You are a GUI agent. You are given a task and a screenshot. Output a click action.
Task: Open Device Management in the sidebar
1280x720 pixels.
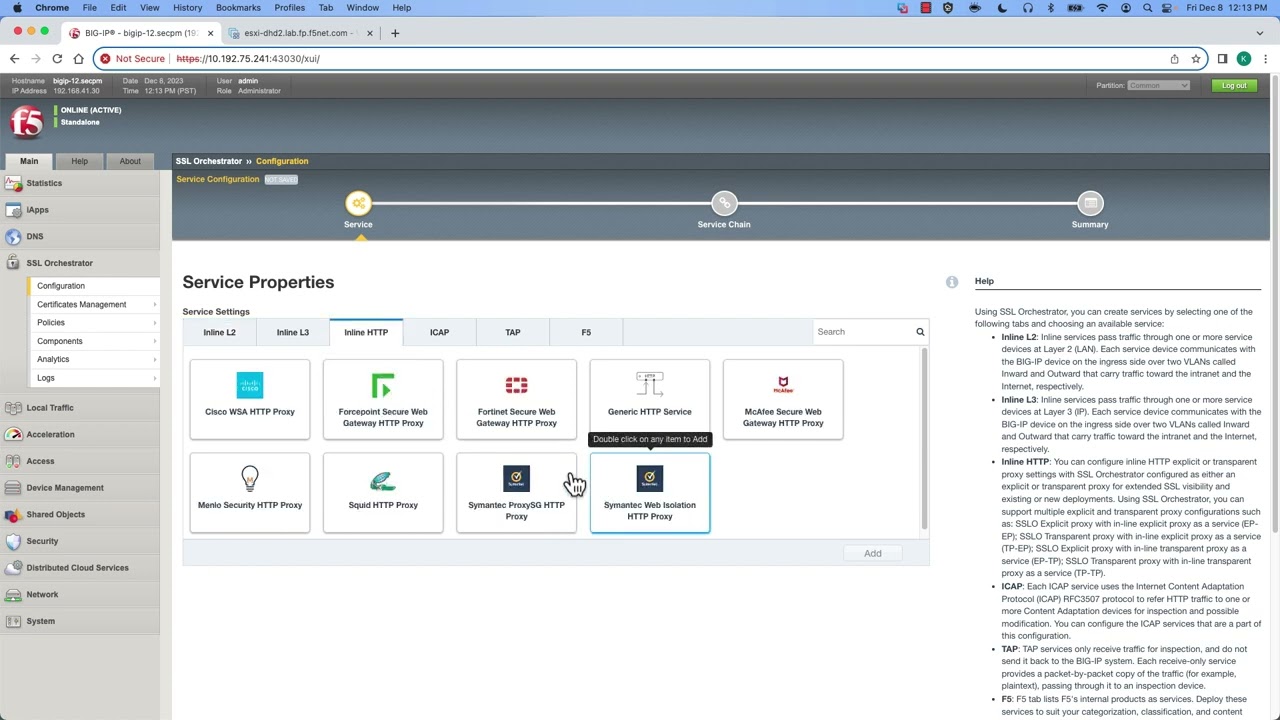tap(80, 488)
